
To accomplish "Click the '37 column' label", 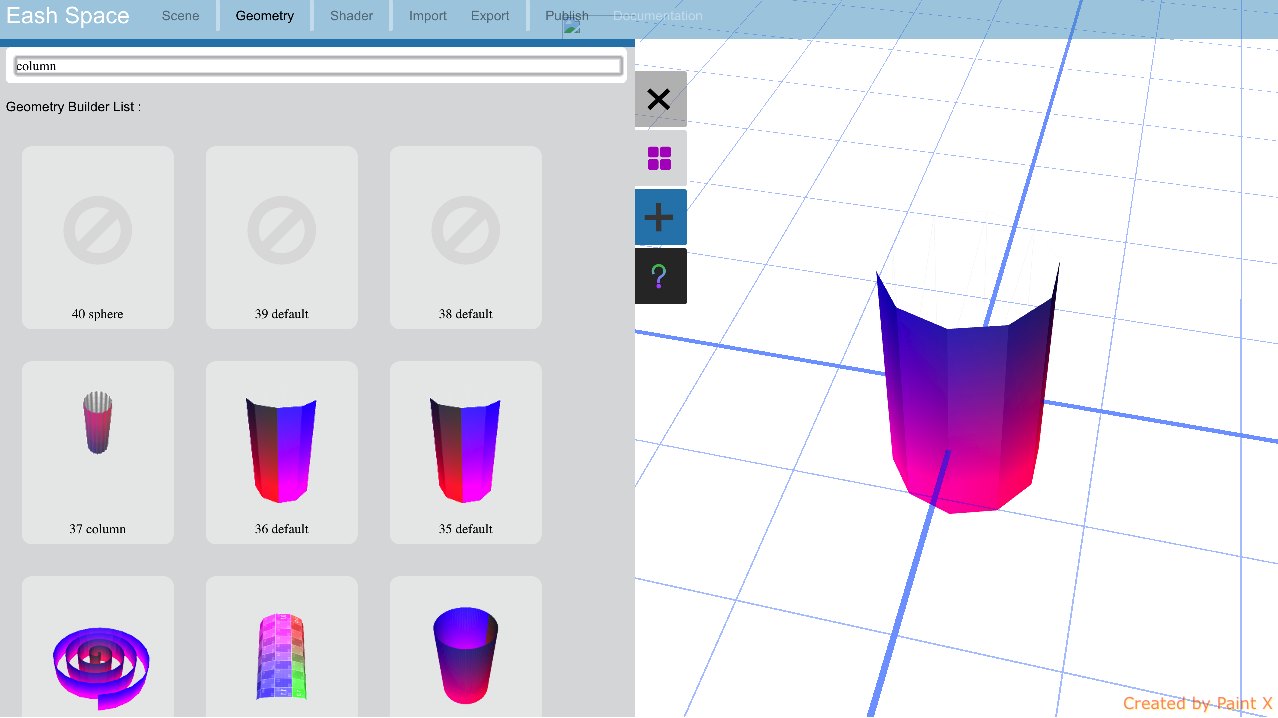I will click(x=98, y=529).
